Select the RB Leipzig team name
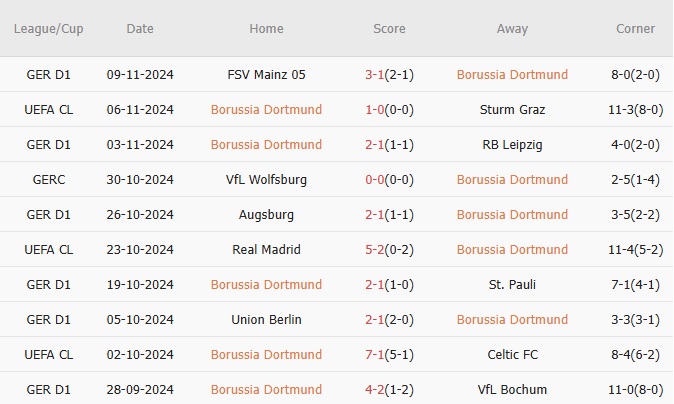The height and width of the screenshot is (404, 674). pos(512,144)
